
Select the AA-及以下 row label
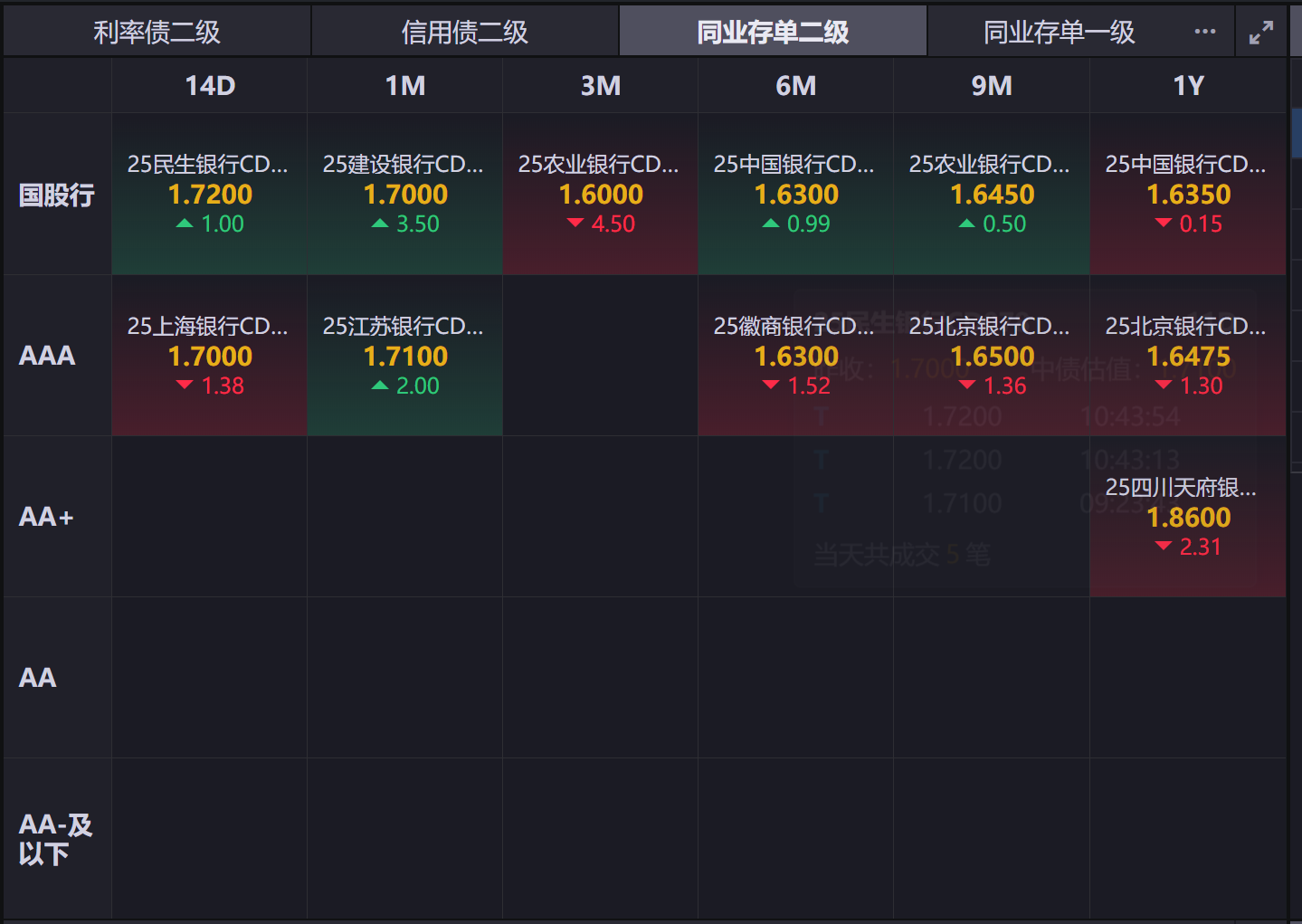click(56, 839)
